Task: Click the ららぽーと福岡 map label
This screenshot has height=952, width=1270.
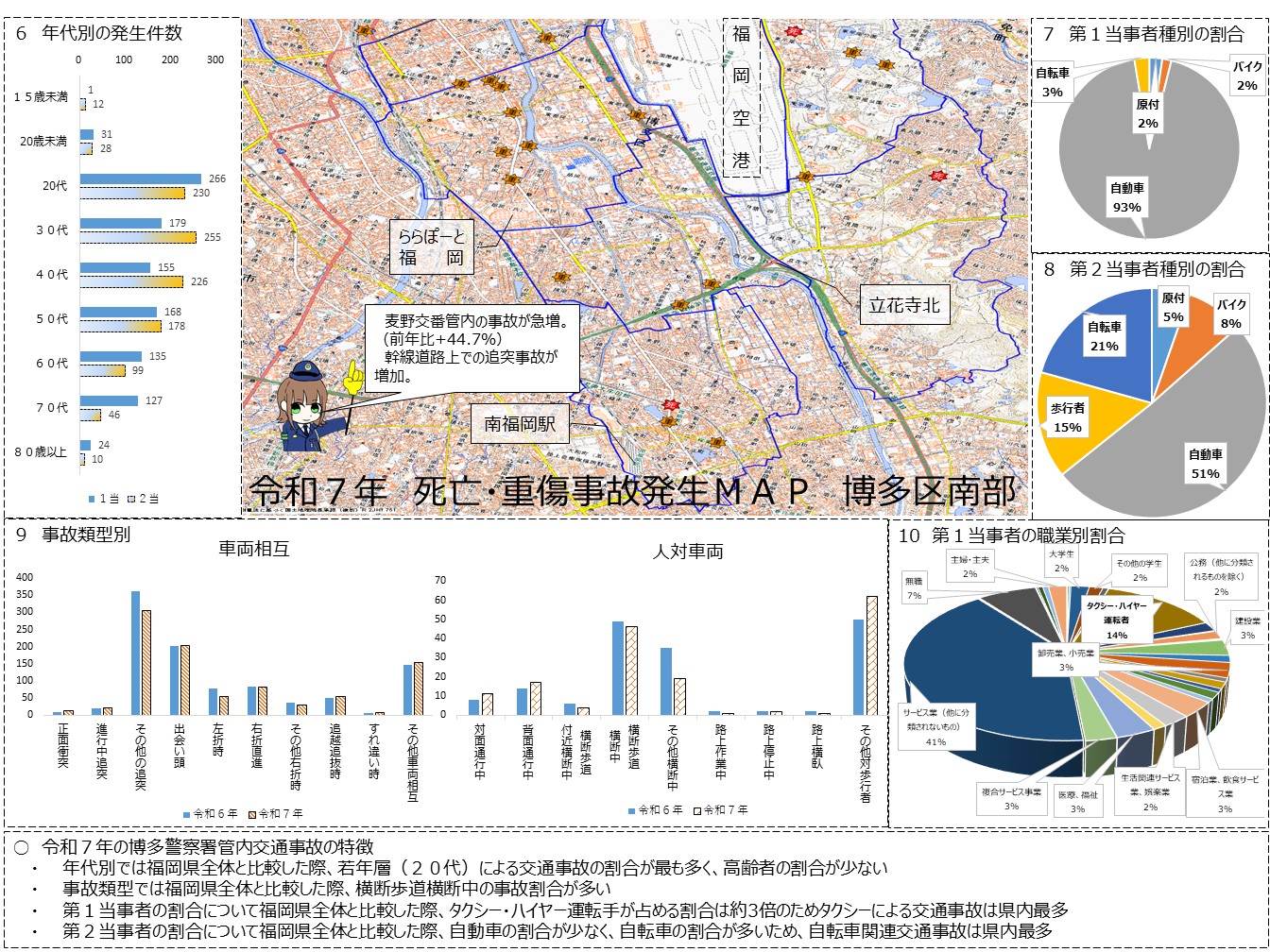Action: [x=430, y=246]
